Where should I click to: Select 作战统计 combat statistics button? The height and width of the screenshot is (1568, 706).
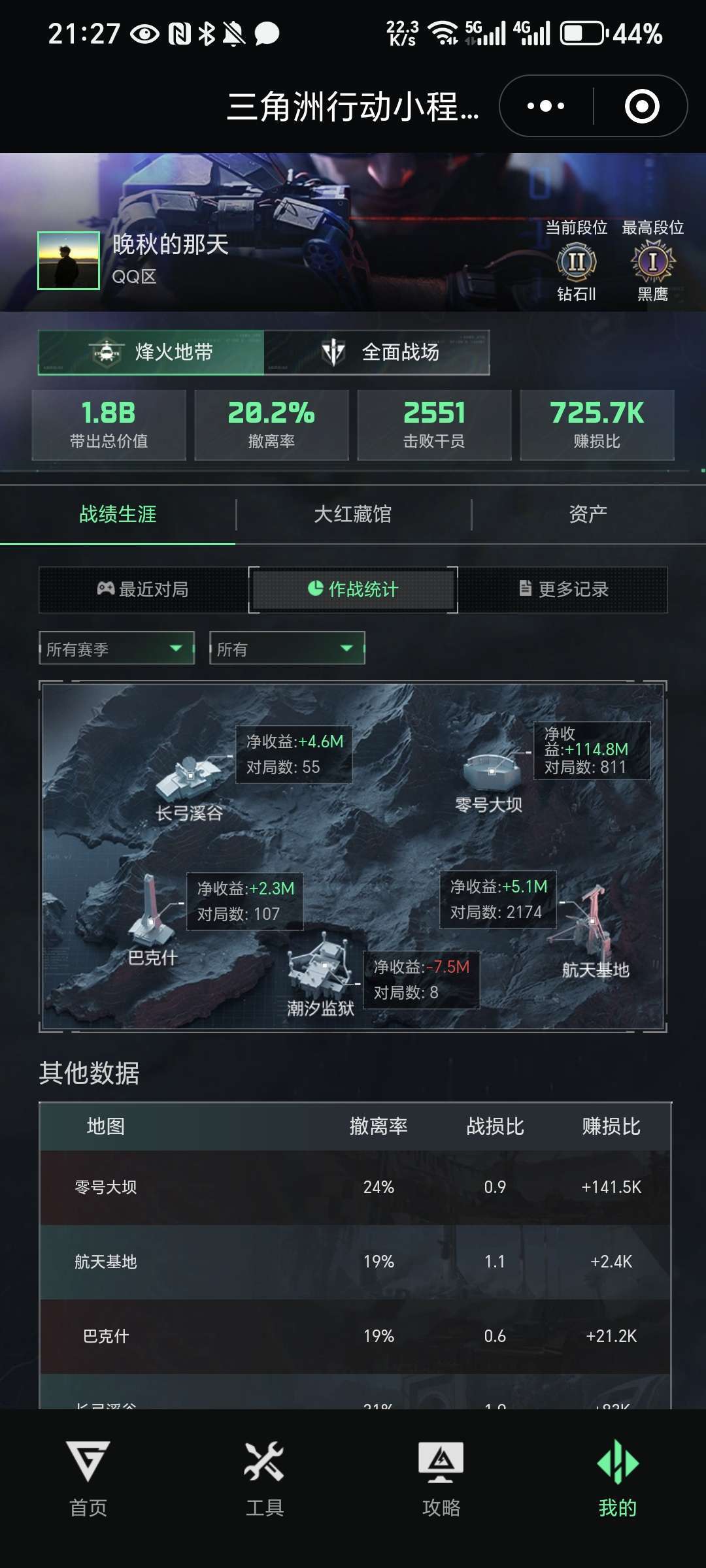pos(353,589)
